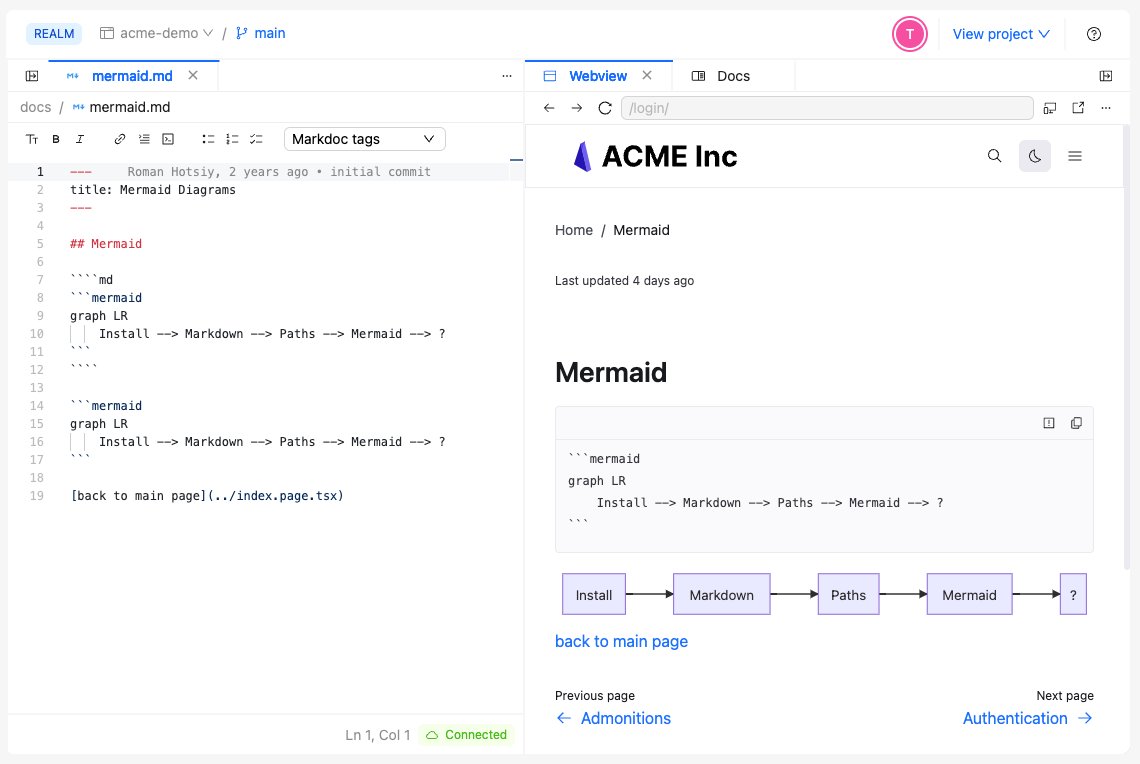The height and width of the screenshot is (764, 1140).
Task: Click the Mermaid page heading
Action: [611, 372]
